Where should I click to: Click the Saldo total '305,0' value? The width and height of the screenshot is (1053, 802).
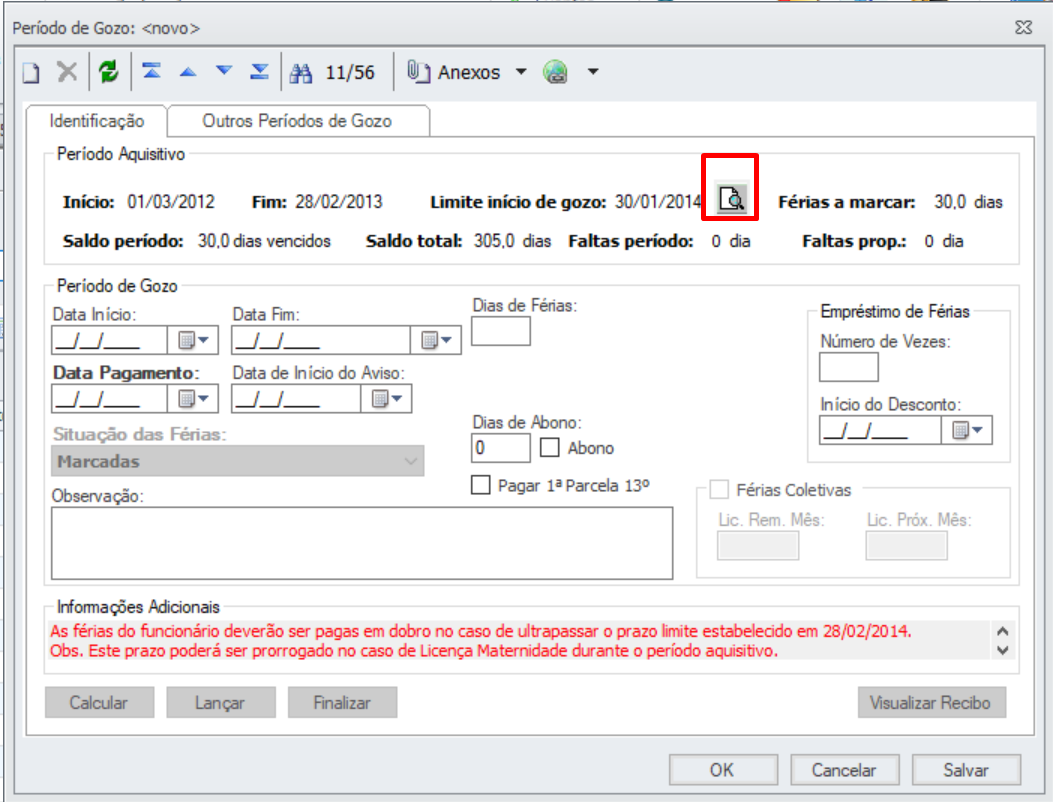click(x=494, y=241)
